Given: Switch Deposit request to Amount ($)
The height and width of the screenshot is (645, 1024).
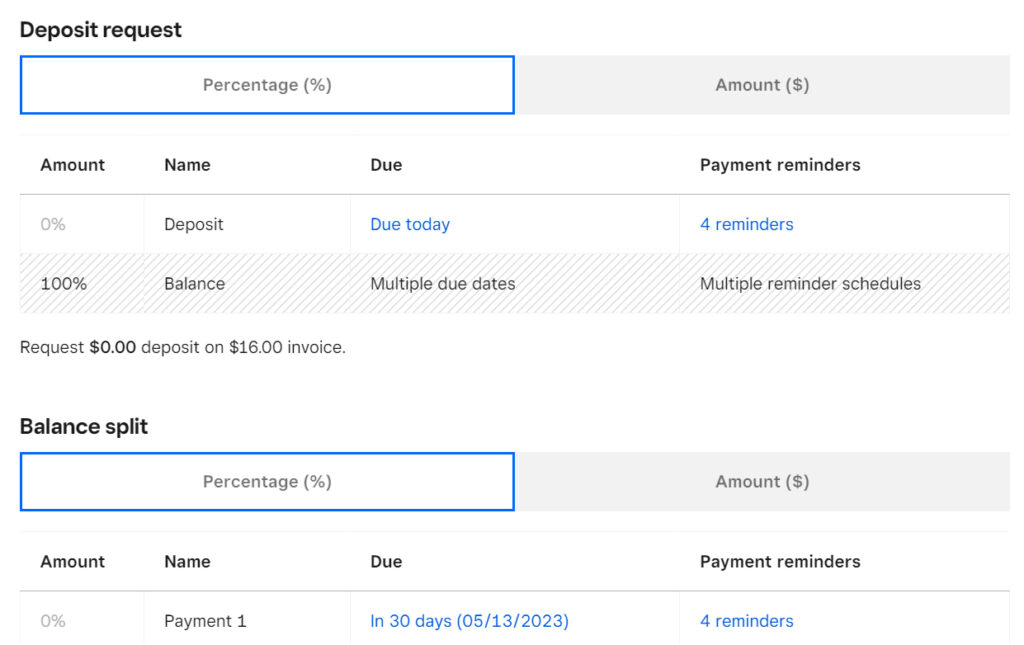Looking at the screenshot, I should [x=762, y=85].
